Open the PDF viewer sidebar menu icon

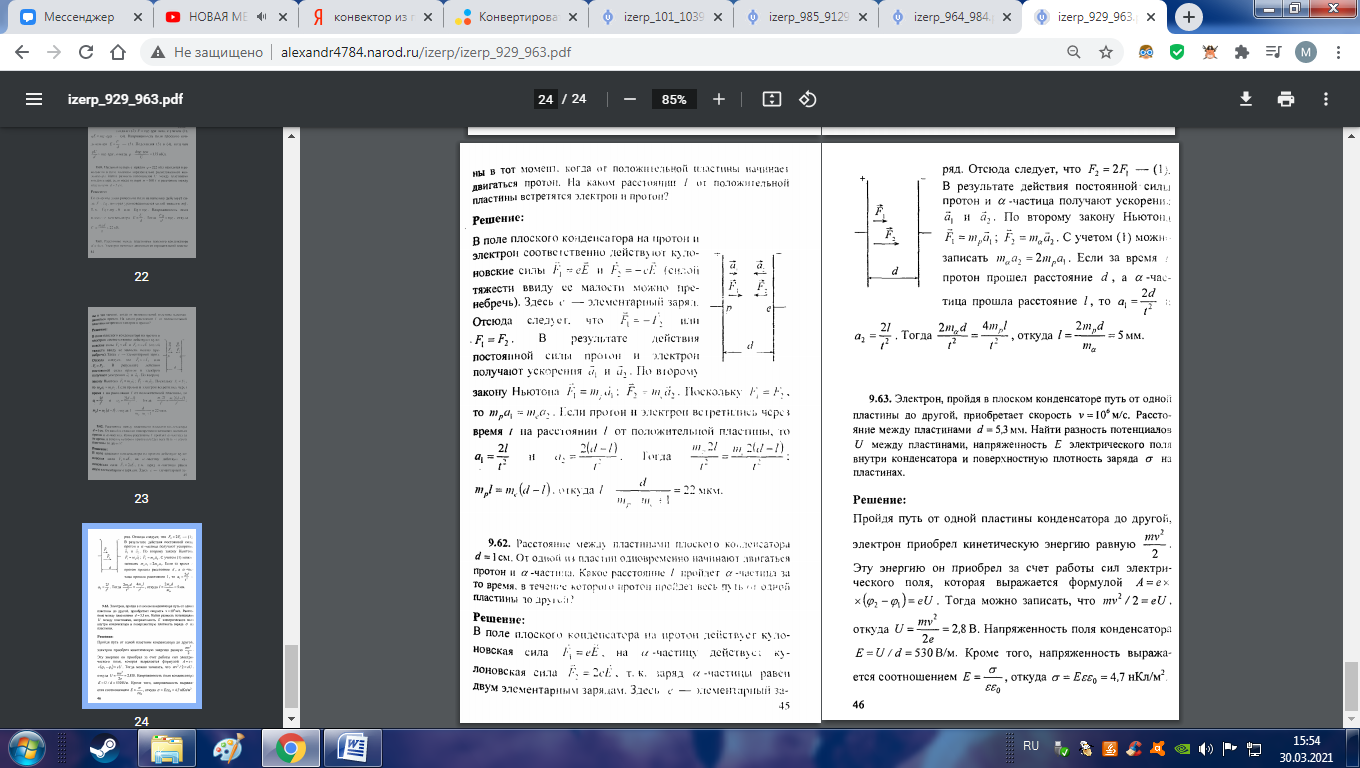(34, 99)
